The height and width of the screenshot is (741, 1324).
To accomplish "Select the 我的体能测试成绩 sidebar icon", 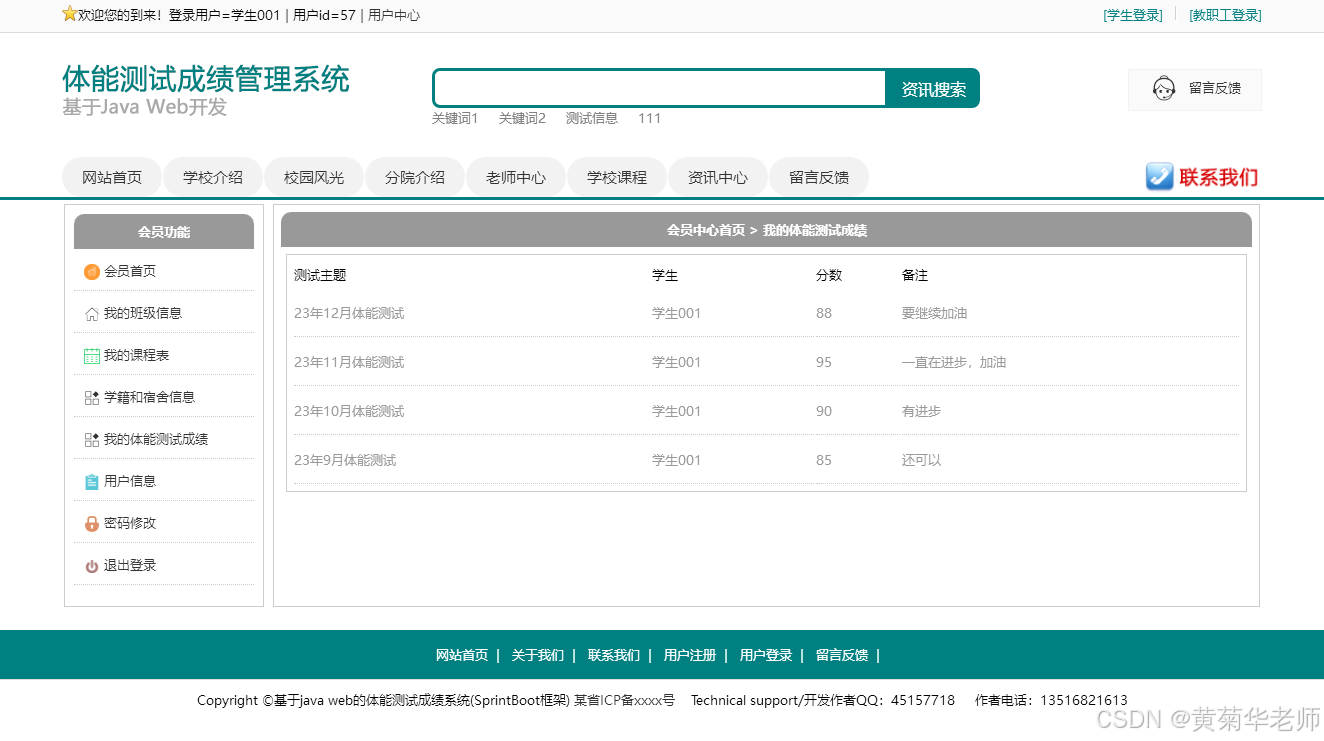I will coord(91,438).
